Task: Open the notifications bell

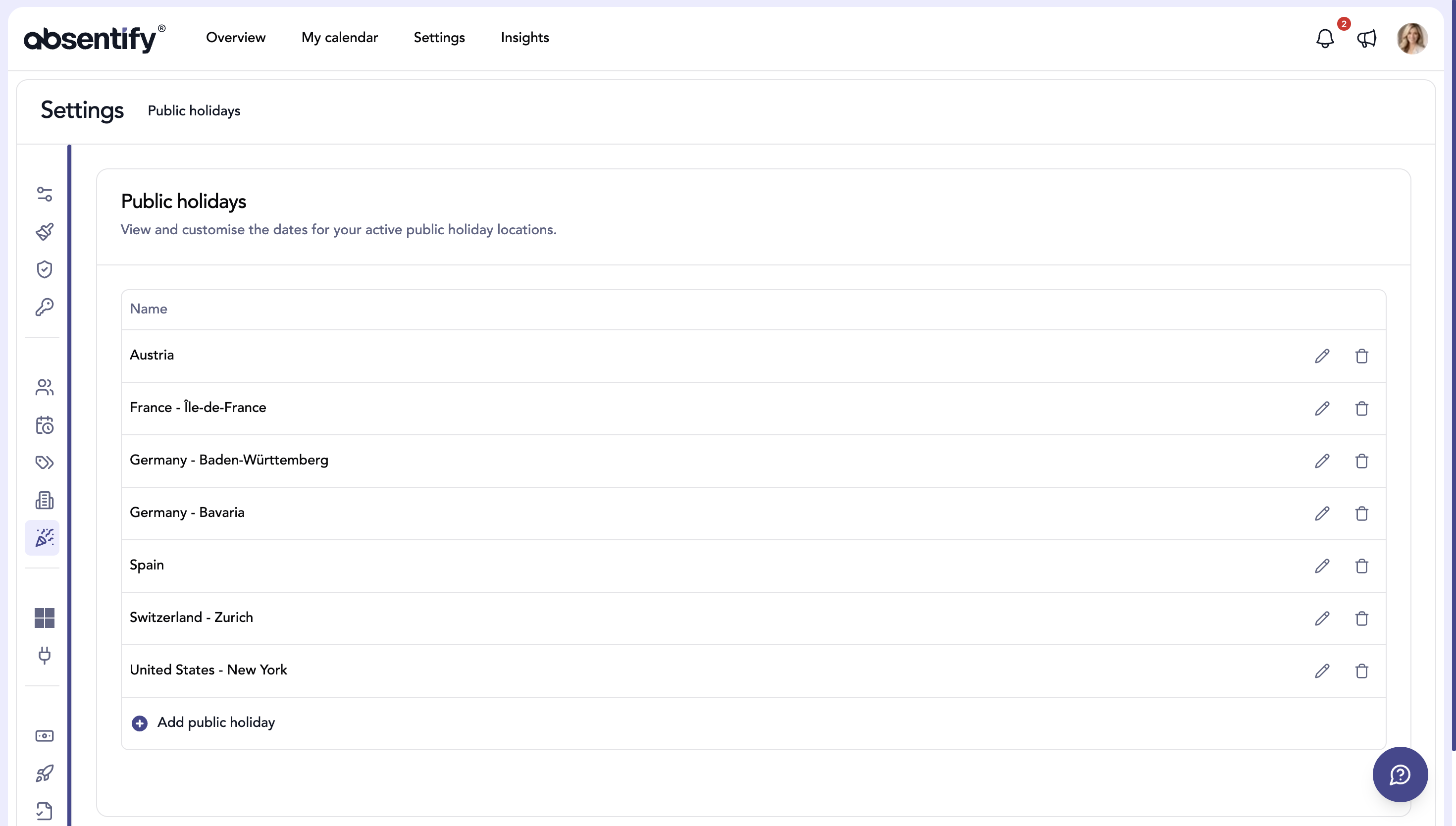Action: pyautogui.click(x=1325, y=39)
